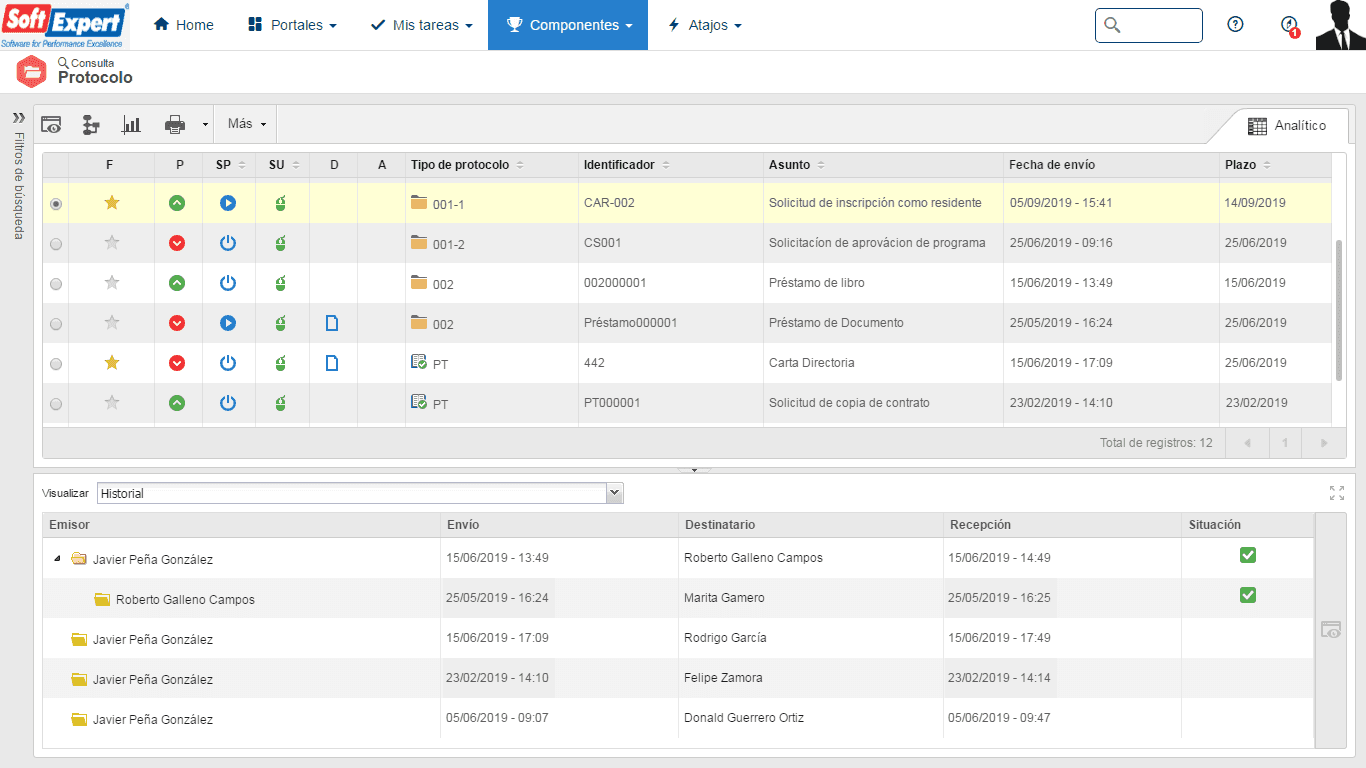This screenshot has height=768, width=1366.
Task: Click the green check for Roberto Galleno Campos recipient
Action: point(1247,556)
